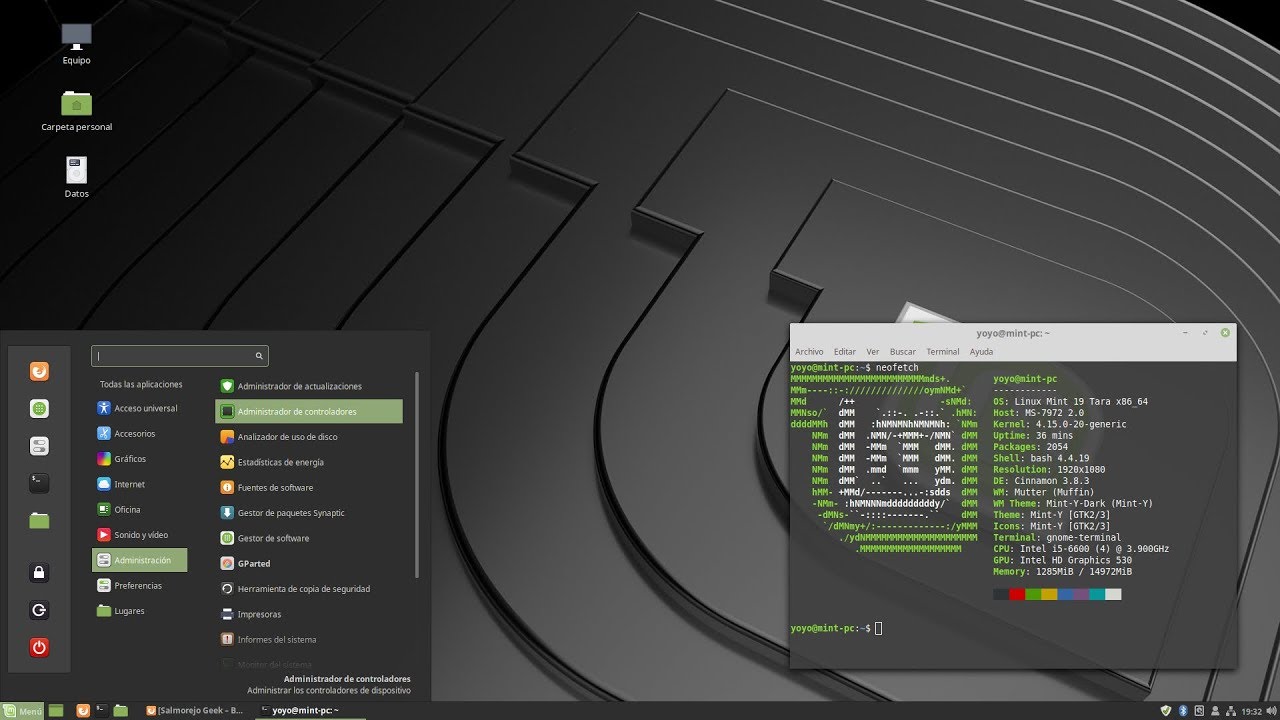Launch Gestor de software
The height and width of the screenshot is (720, 1280).
(309, 538)
